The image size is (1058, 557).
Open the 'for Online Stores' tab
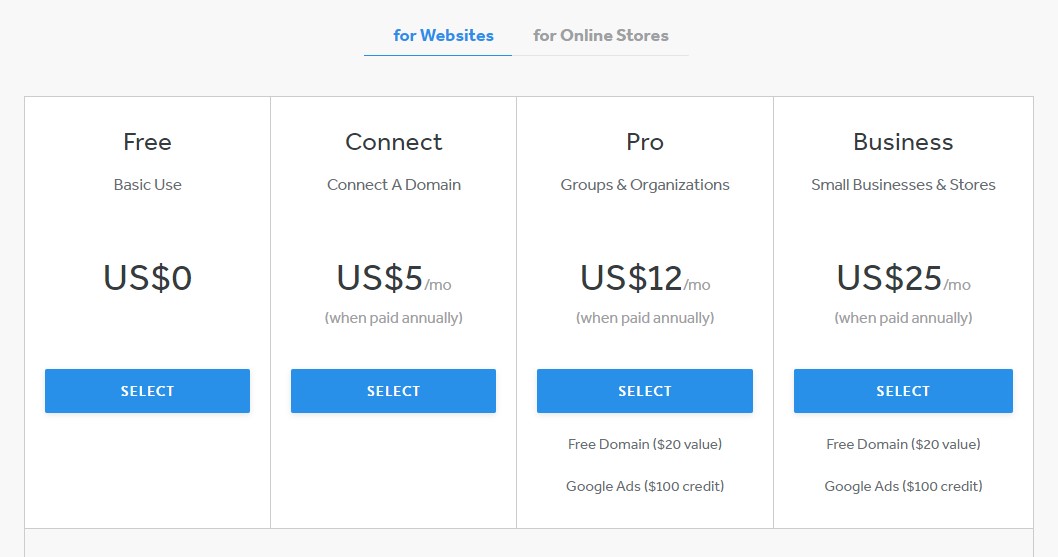pos(601,35)
